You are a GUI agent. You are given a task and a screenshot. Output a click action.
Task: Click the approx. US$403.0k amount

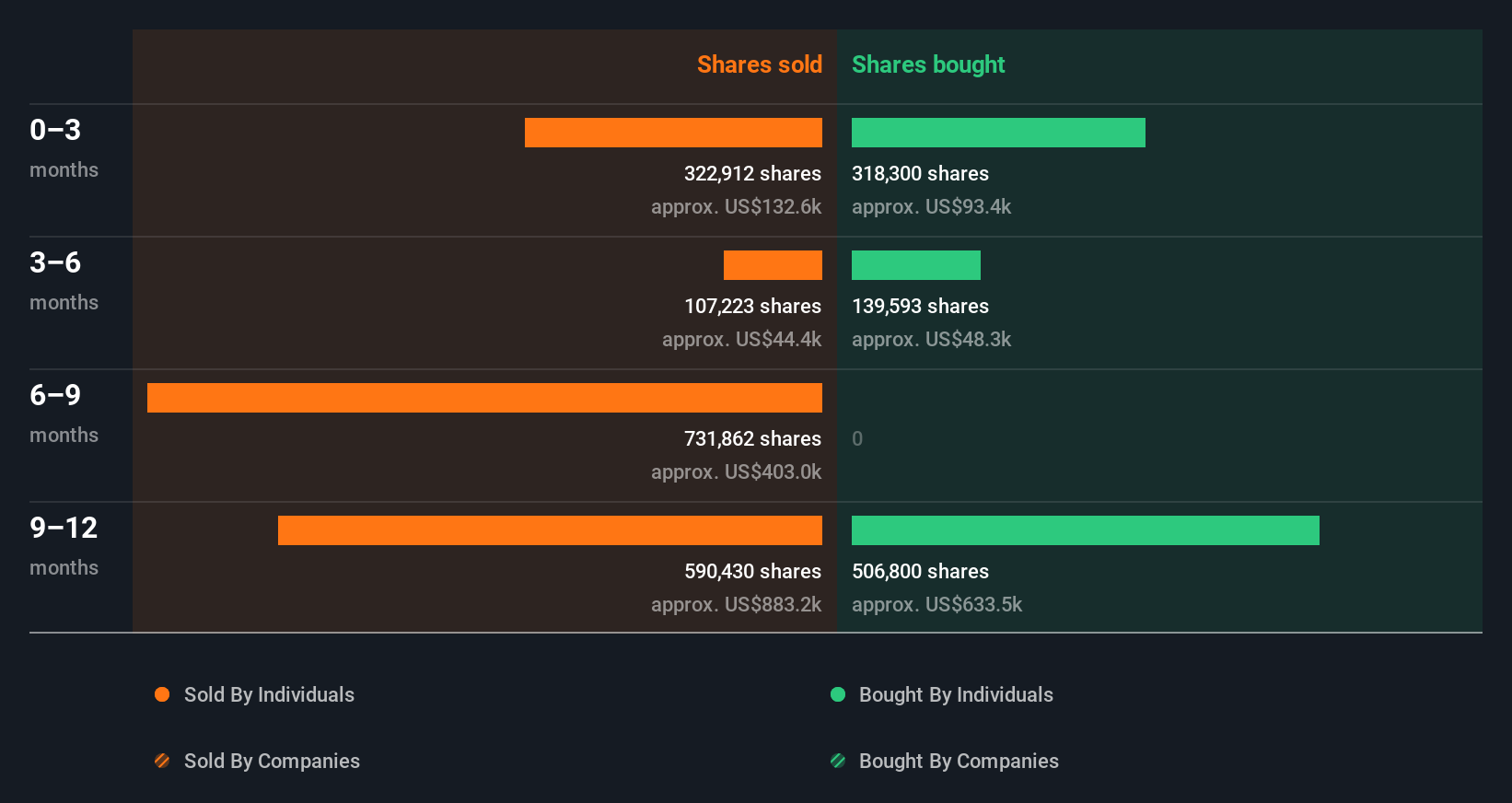coord(736,471)
